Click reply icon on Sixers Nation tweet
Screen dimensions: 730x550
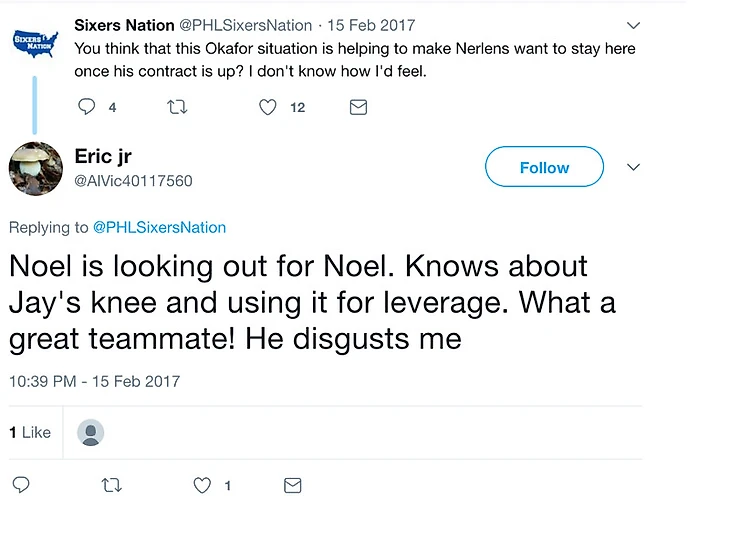(x=87, y=107)
